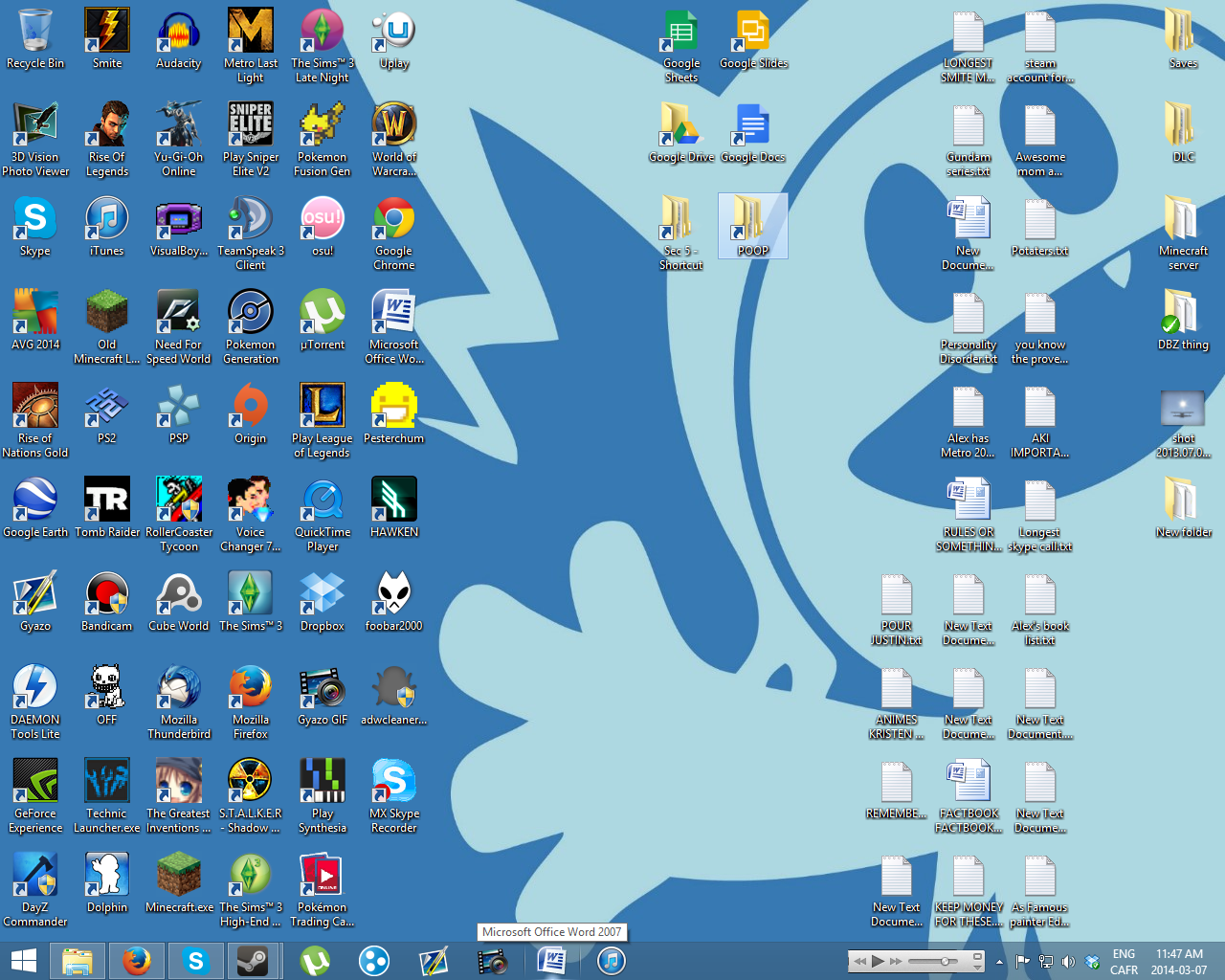
Task: Select the Bandicam icon
Action: point(107,602)
